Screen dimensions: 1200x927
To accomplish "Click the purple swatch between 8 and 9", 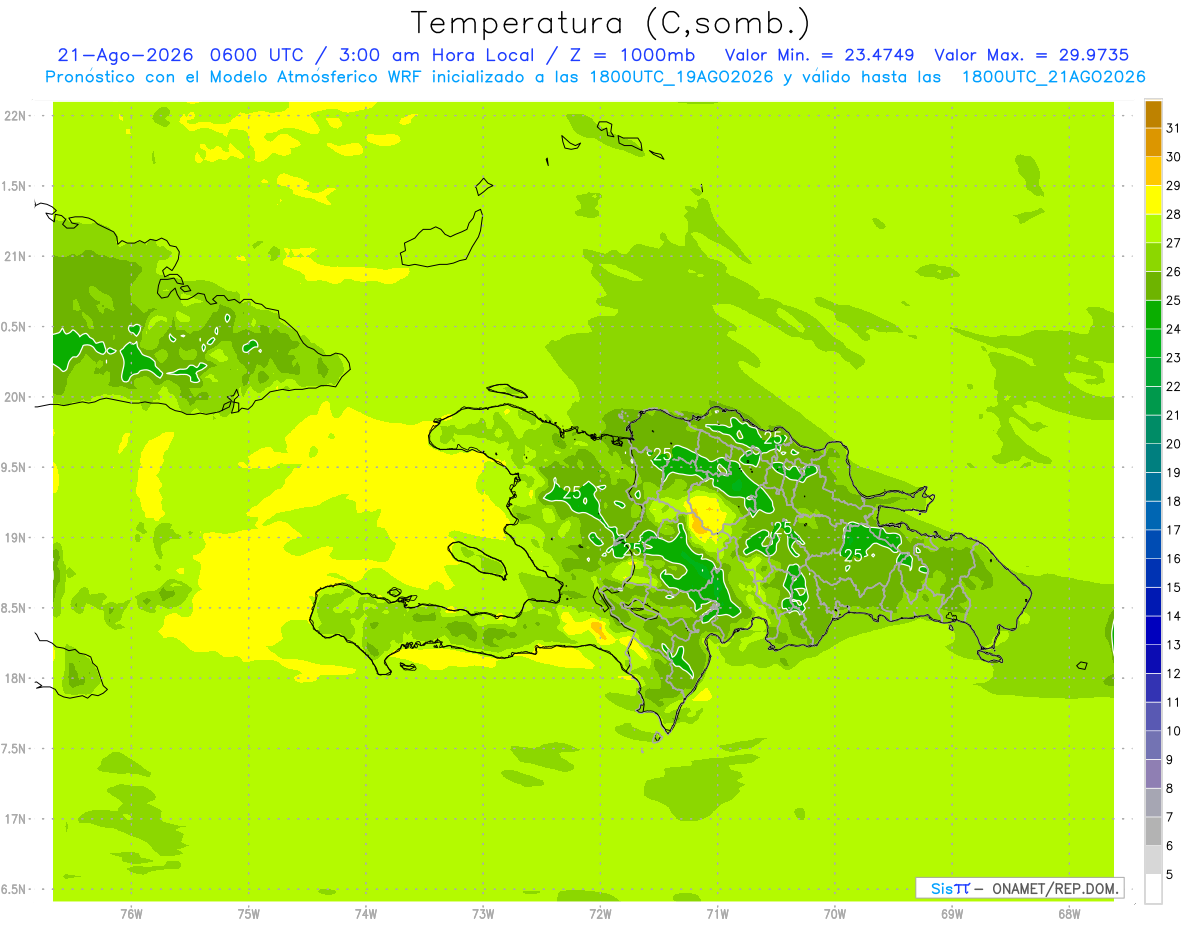I will pyautogui.click(x=1153, y=774).
